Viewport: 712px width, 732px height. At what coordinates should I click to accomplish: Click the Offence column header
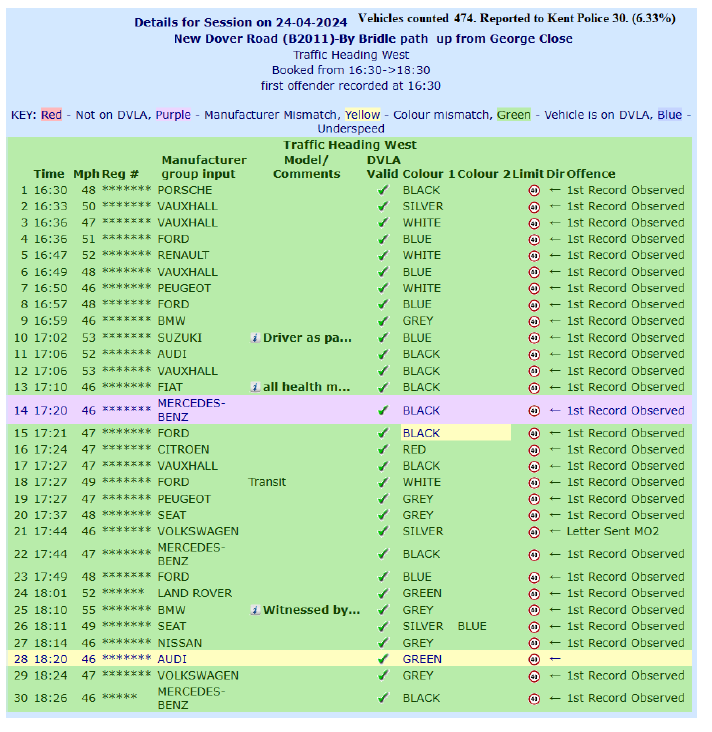point(591,174)
